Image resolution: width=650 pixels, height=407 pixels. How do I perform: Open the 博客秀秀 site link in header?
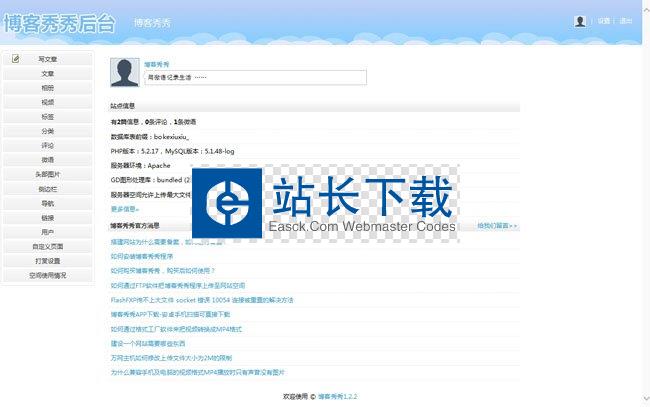tap(152, 23)
